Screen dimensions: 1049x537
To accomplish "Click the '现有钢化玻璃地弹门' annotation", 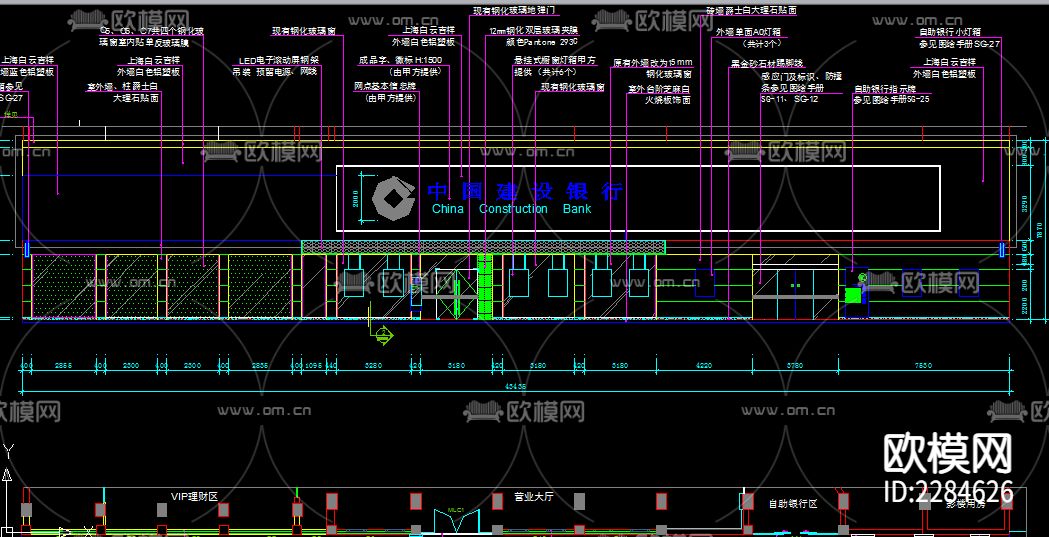I will 513,11.
